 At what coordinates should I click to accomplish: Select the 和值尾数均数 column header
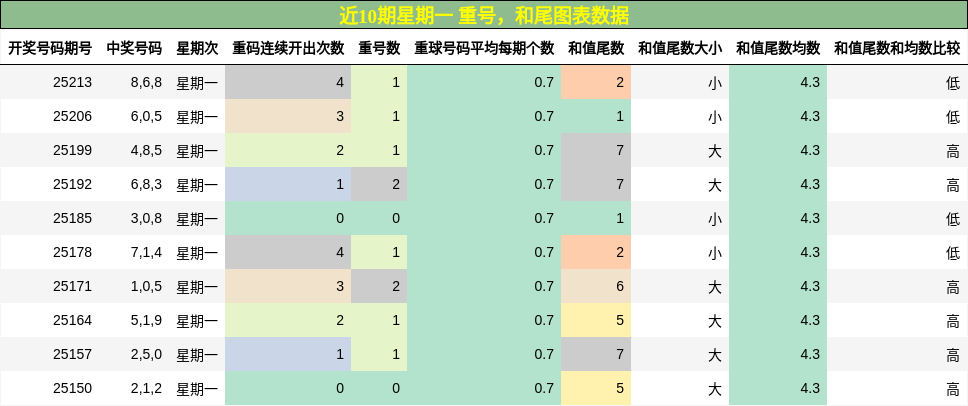pos(778,49)
